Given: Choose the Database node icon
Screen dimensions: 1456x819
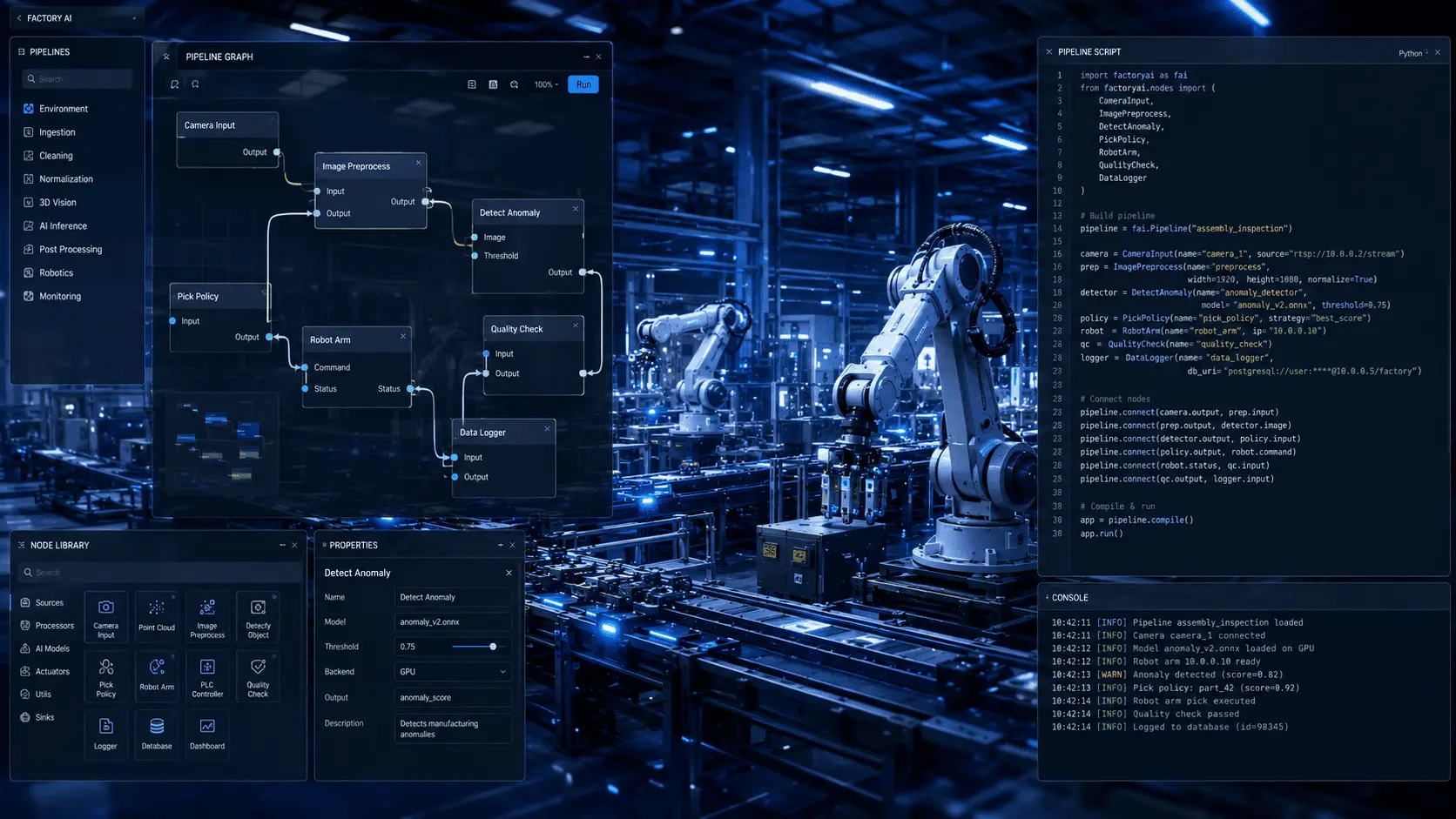Looking at the screenshot, I should point(157,735).
